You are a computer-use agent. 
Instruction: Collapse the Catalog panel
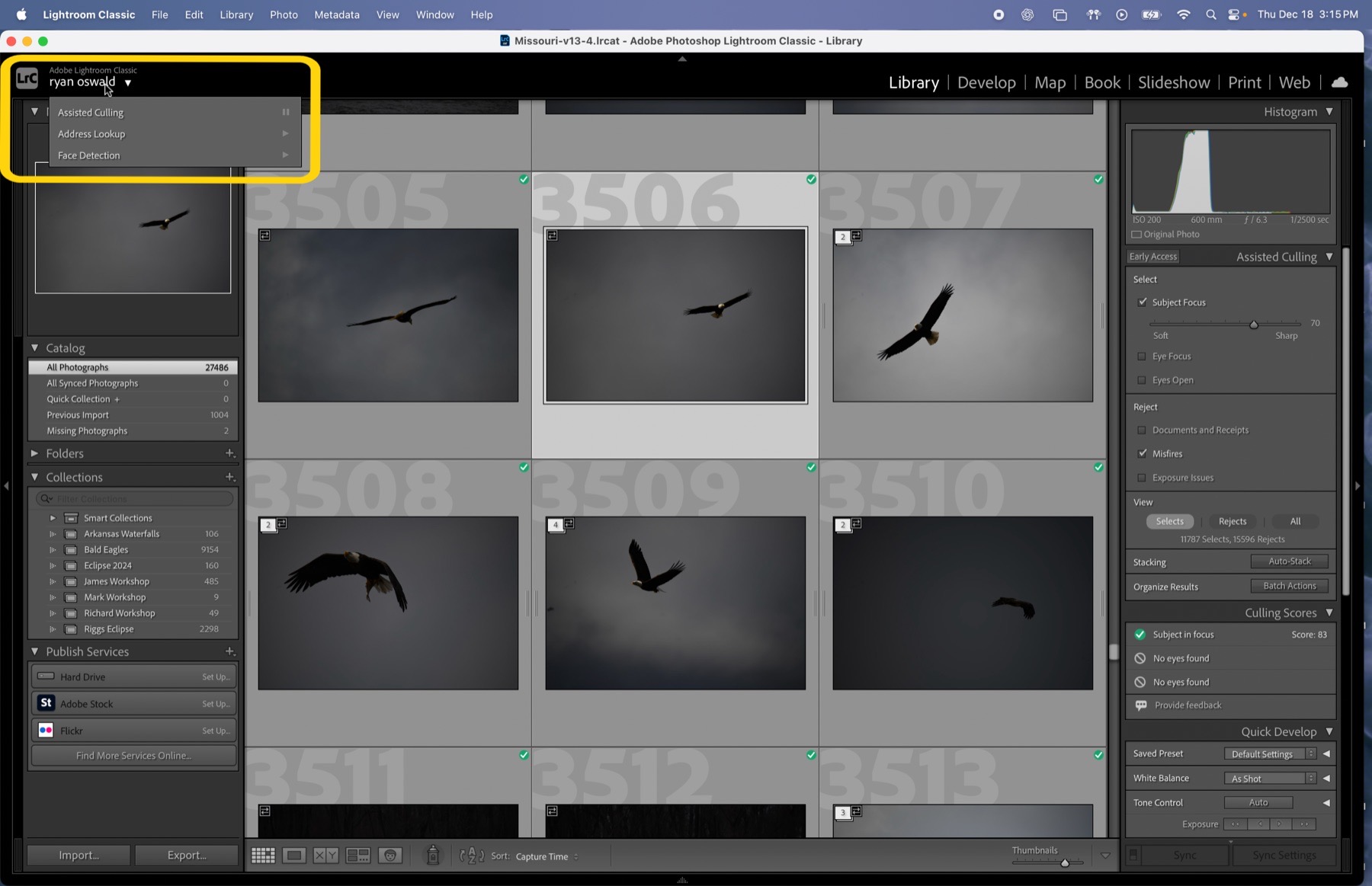(34, 347)
